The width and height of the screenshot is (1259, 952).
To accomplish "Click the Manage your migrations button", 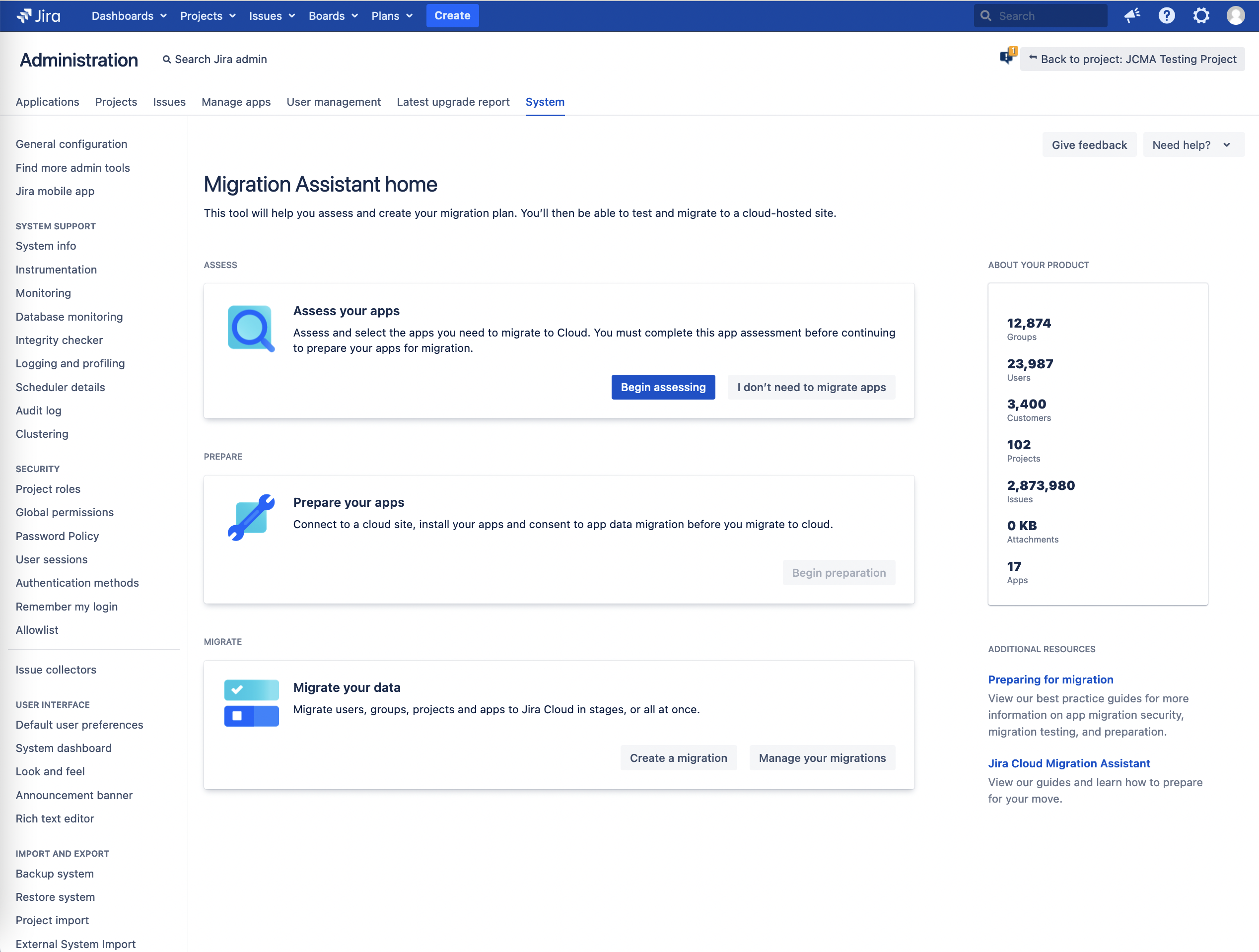I will (x=822, y=758).
